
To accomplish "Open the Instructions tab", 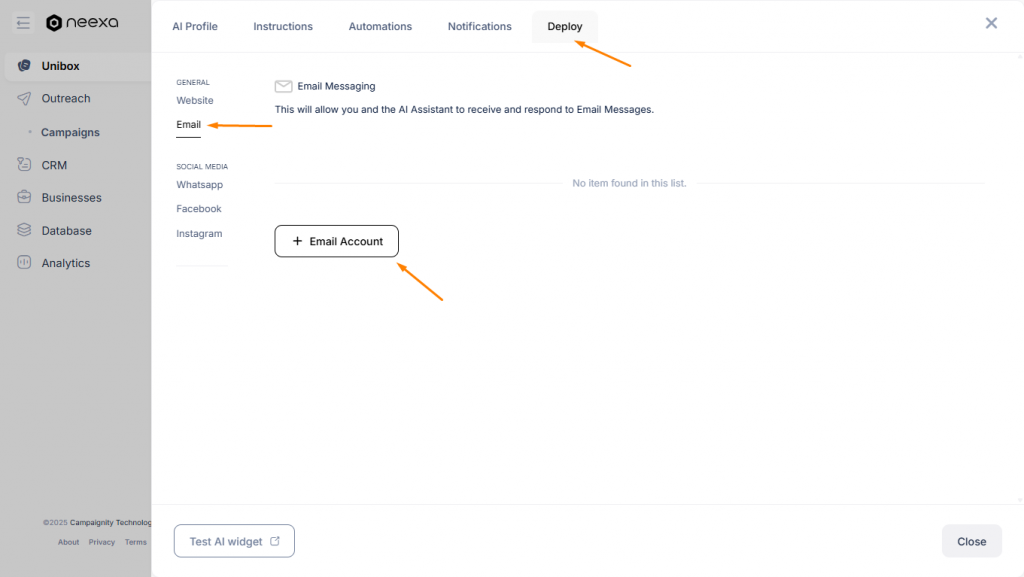I will coord(283,26).
